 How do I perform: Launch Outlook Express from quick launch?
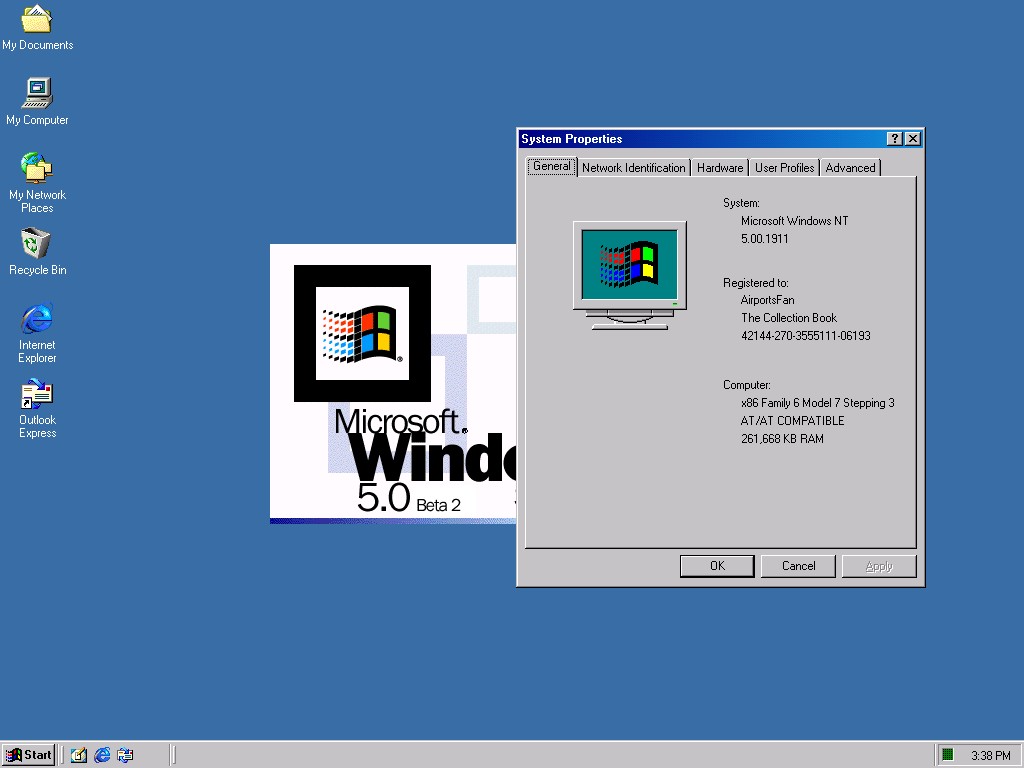(x=125, y=756)
